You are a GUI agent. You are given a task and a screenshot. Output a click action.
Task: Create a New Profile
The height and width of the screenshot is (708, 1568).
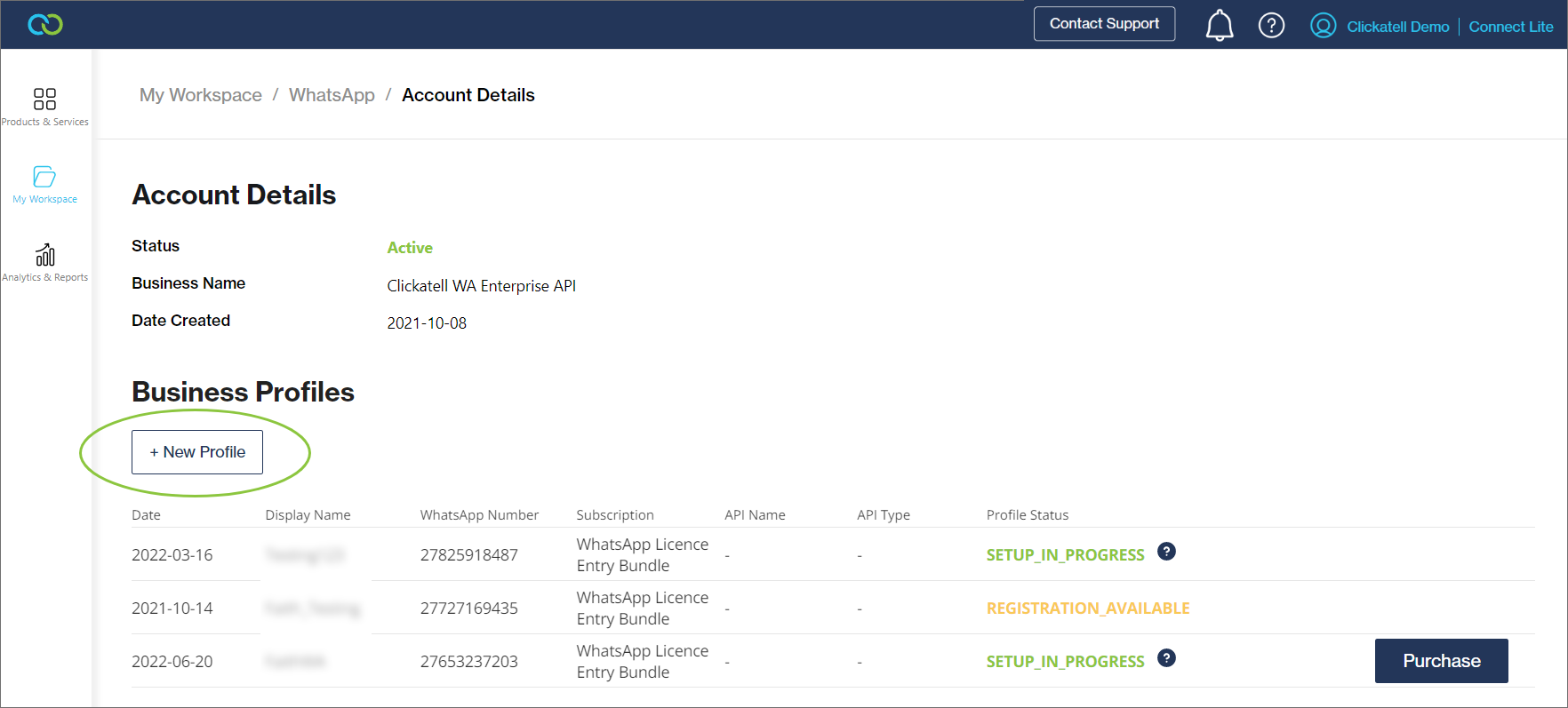click(x=197, y=452)
